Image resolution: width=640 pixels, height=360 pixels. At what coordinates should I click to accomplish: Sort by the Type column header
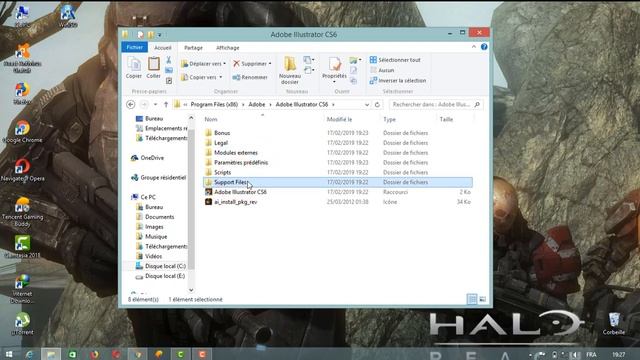[389, 119]
